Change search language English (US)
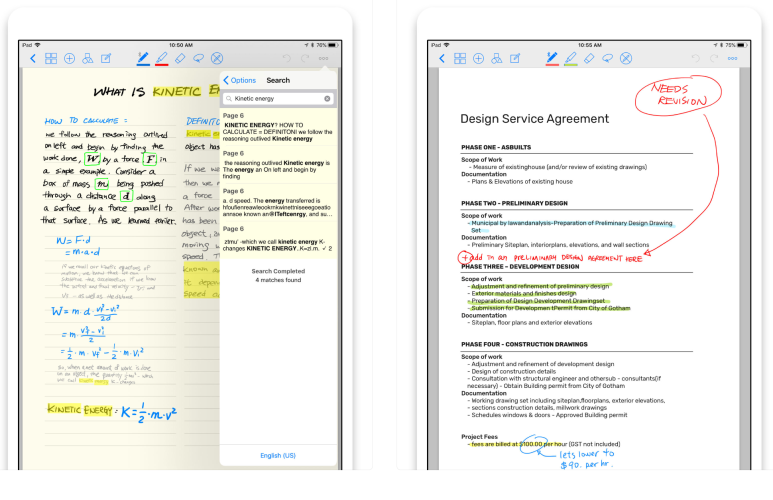The width and height of the screenshot is (773, 500). (x=278, y=456)
